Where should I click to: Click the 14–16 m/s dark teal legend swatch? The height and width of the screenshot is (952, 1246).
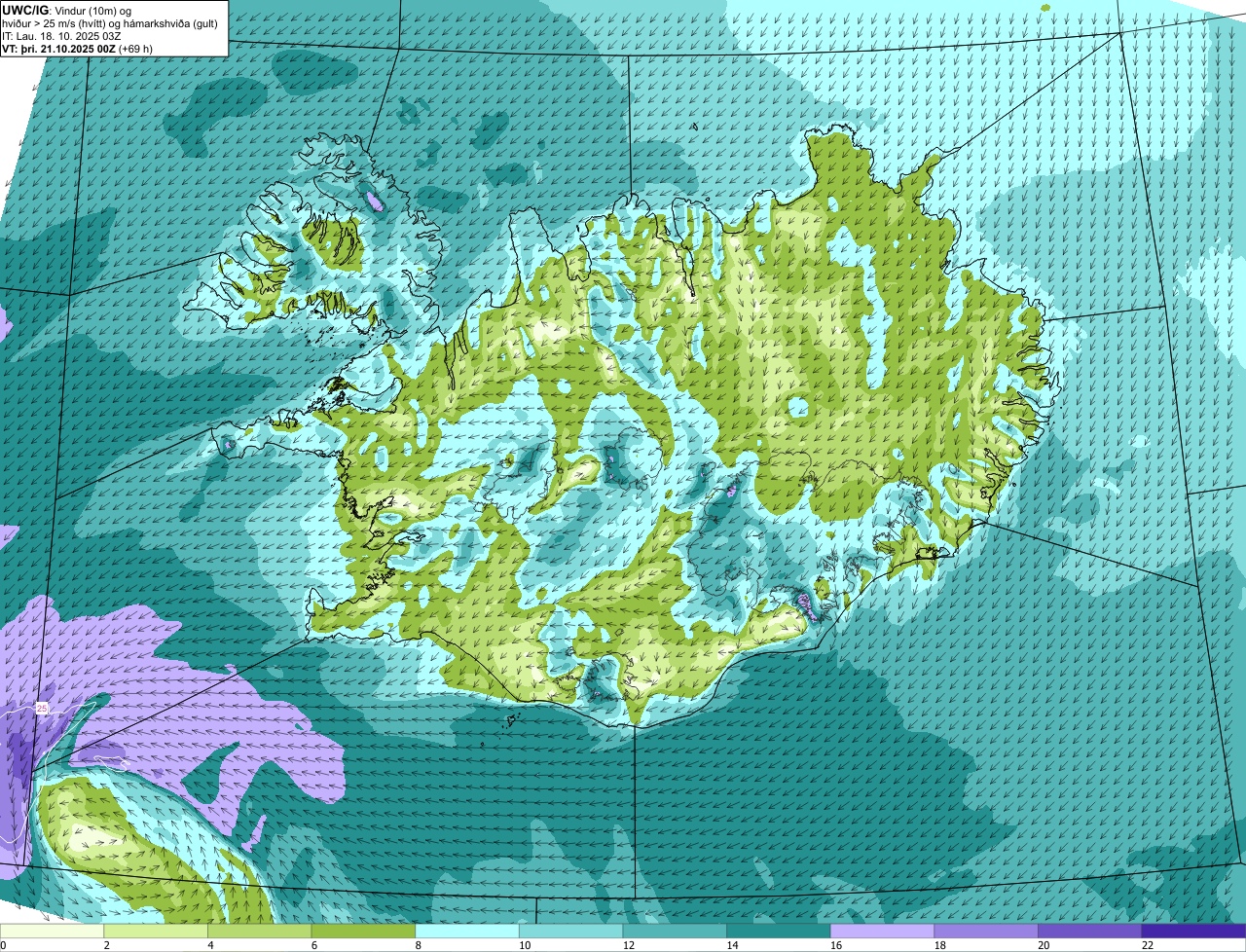click(778, 932)
